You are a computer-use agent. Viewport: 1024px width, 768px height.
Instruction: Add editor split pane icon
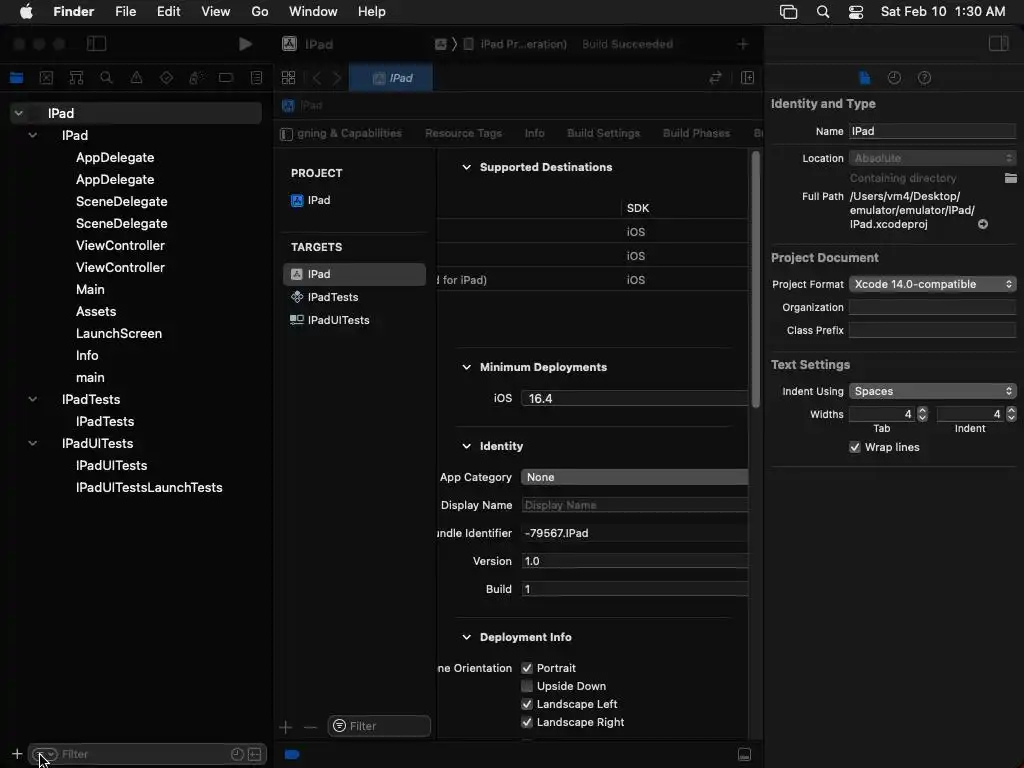pyautogui.click(x=748, y=78)
